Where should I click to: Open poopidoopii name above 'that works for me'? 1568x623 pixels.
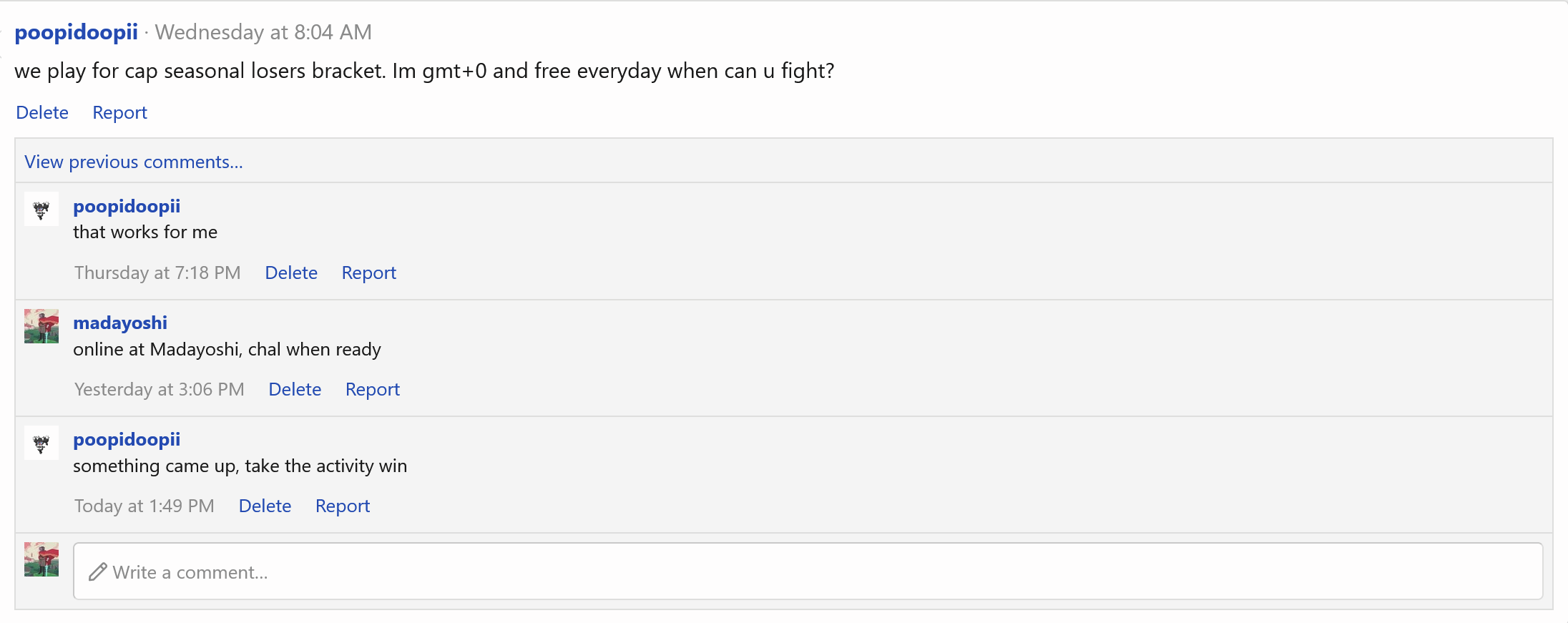pyautogui.click(x=127, y=206)
